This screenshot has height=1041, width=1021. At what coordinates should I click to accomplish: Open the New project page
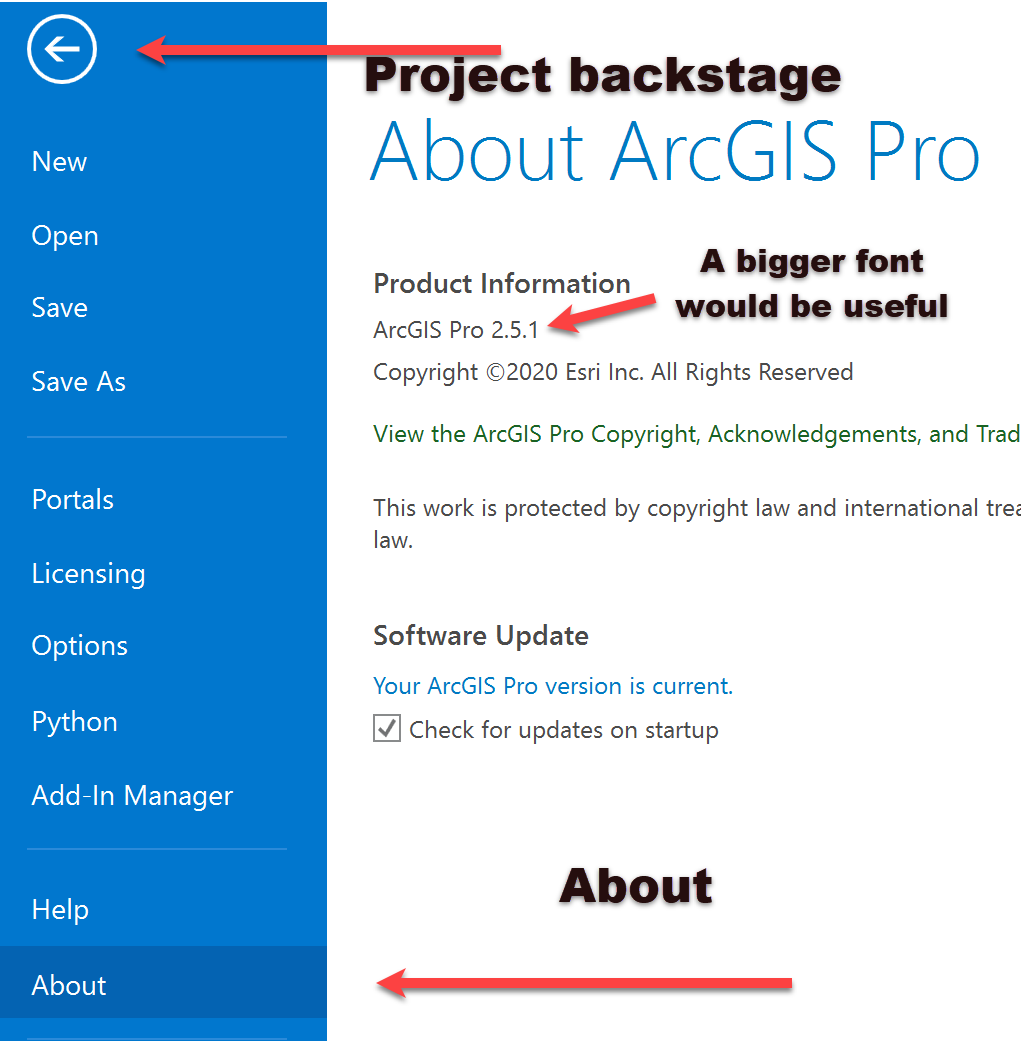tap(59, 162)
